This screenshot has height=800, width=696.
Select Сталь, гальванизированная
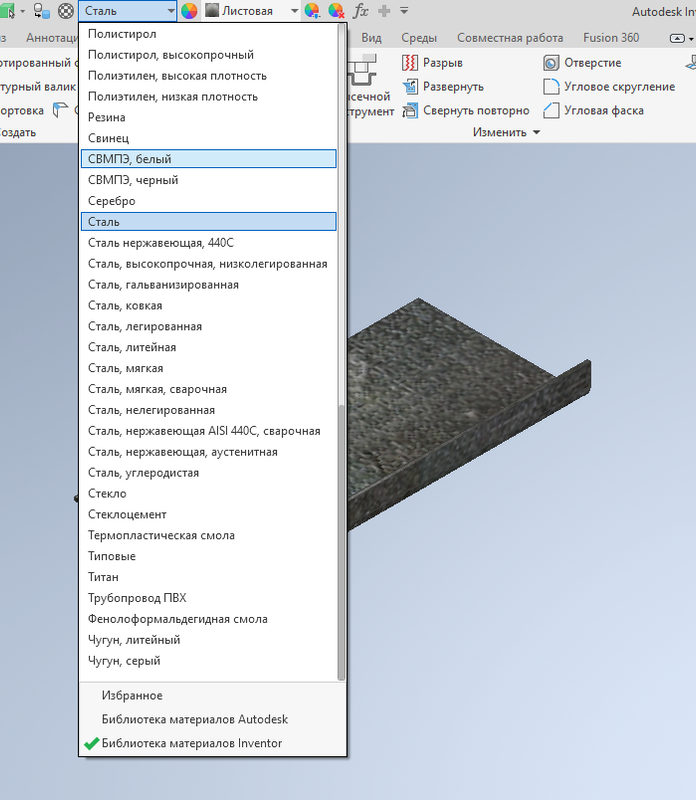pos(209,285)
